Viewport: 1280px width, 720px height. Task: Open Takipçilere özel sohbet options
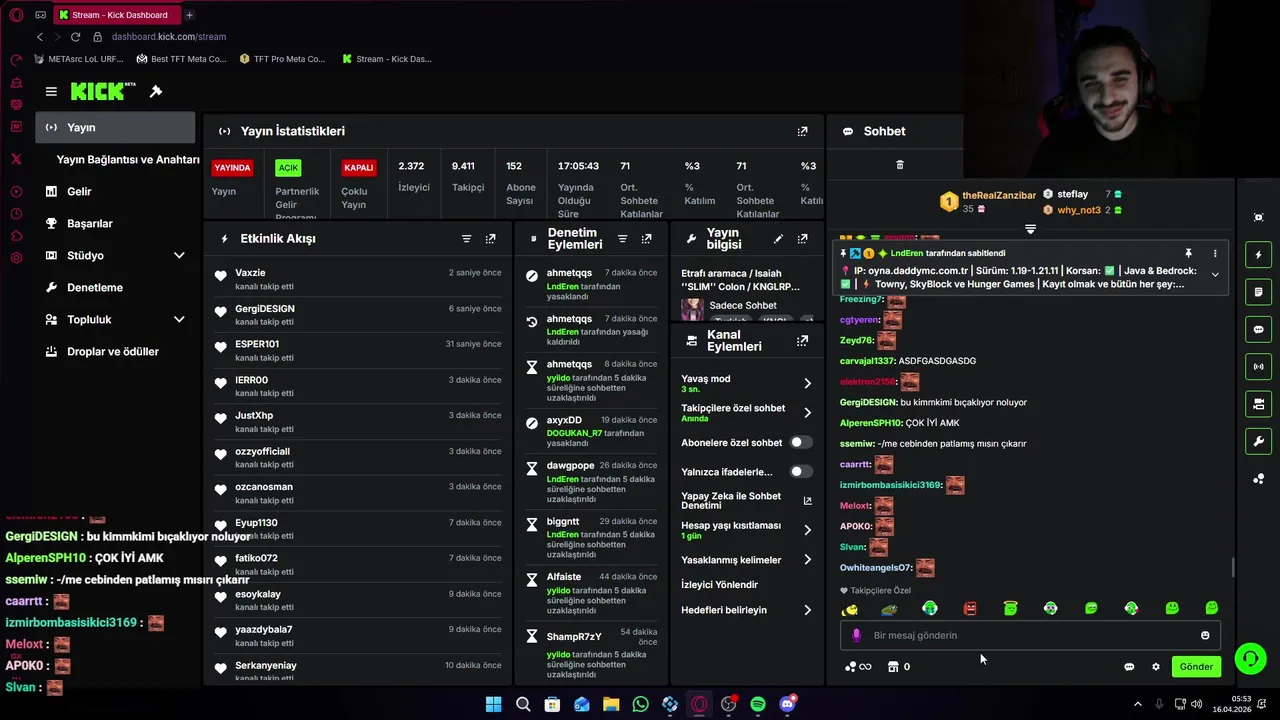click(807, 412)
